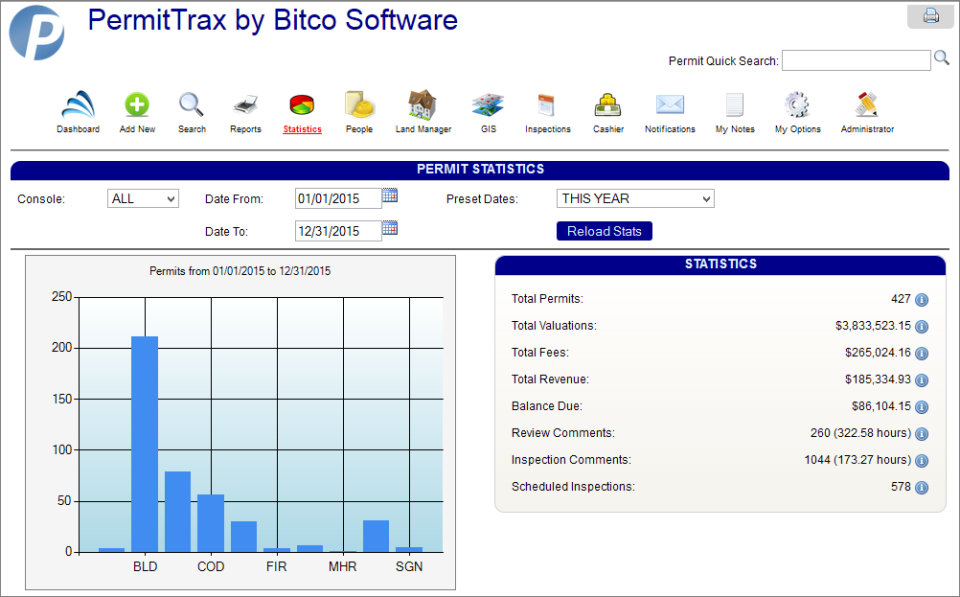Screen dimensions: 960x597
Task: Click the Statistics menu label
Action: click(x=302, y=129)
